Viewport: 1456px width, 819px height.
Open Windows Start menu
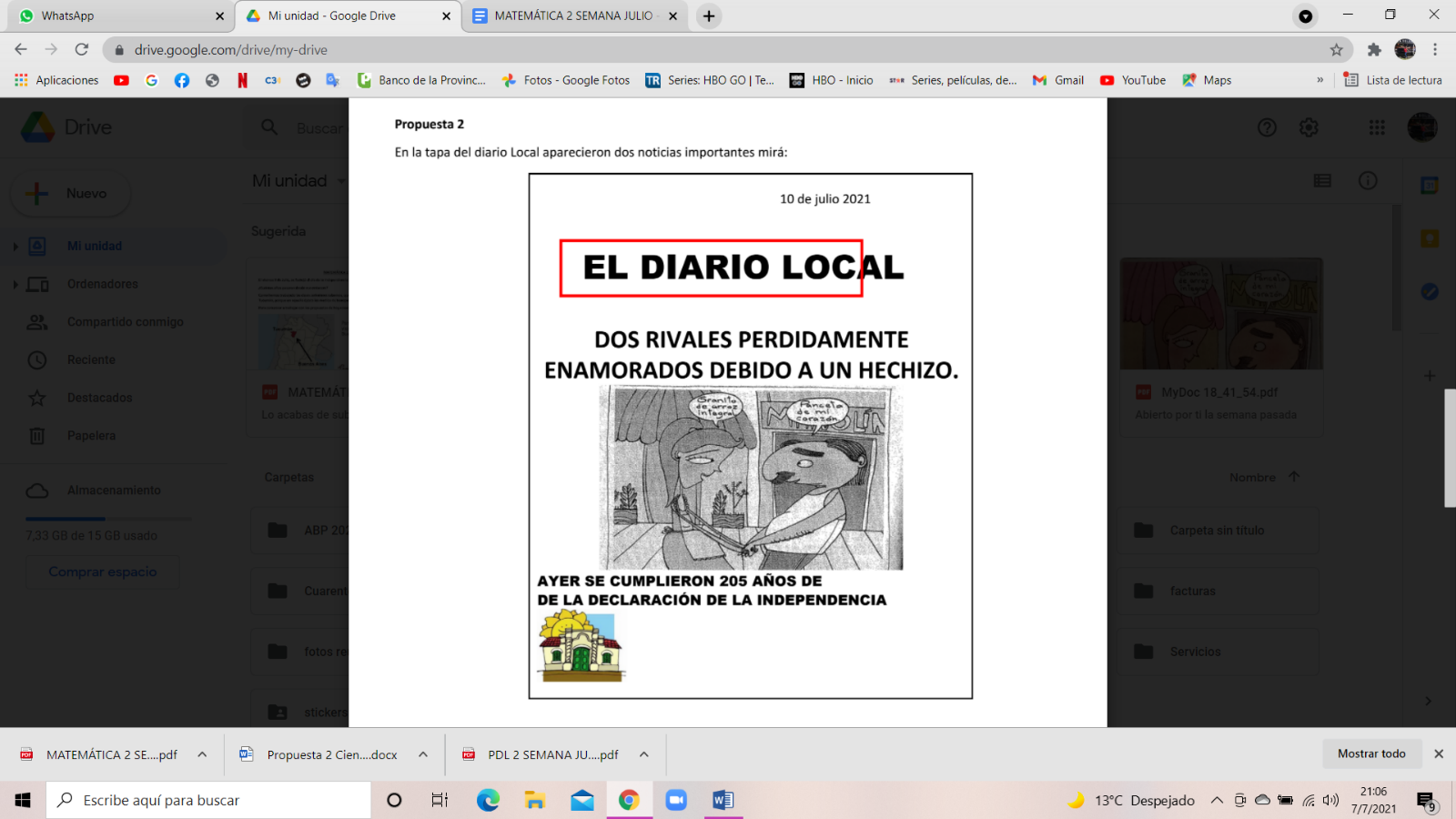pyautogui.click(x=23, y=800)
